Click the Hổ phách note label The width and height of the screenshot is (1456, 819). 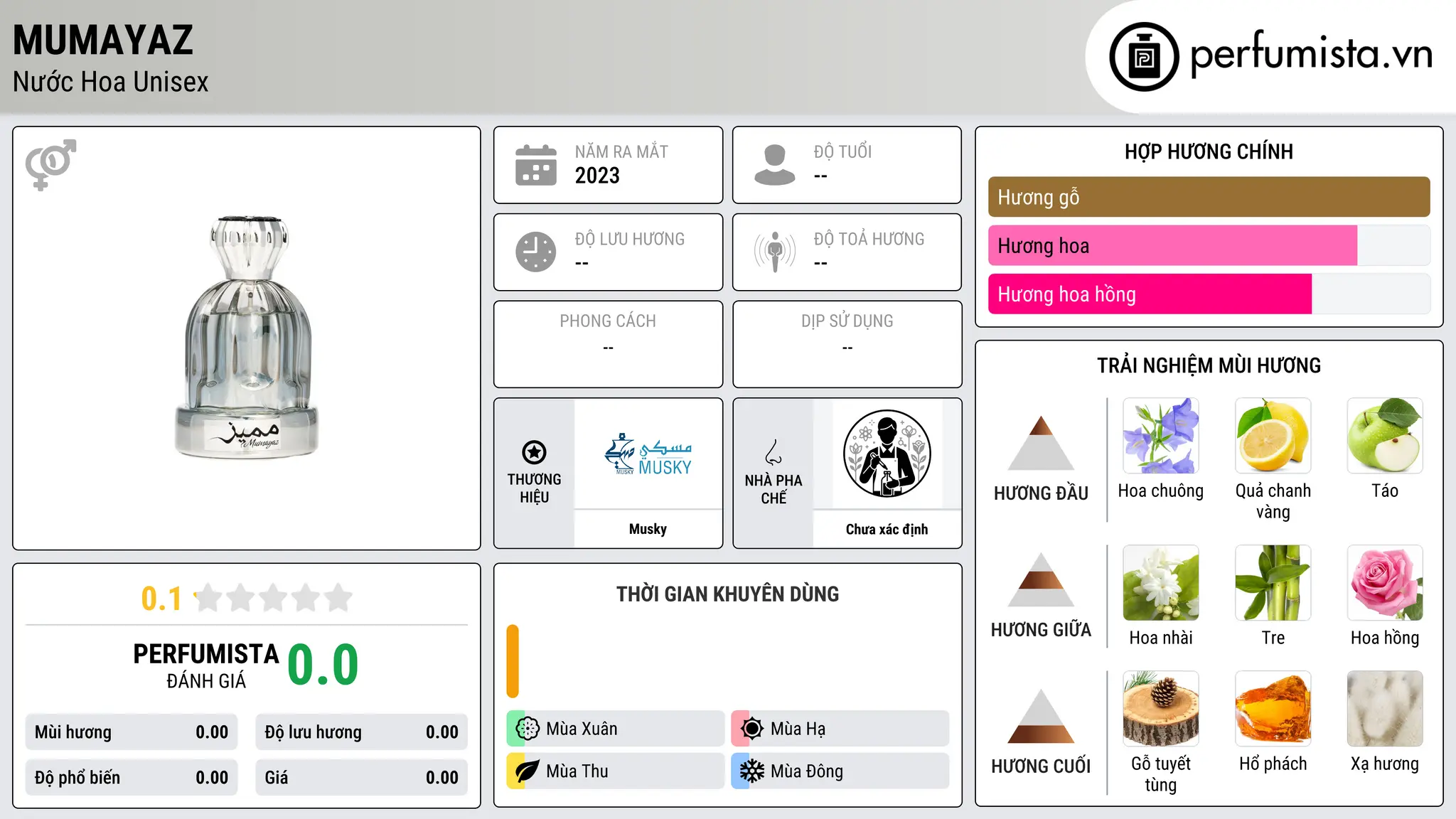[1273, 764]
